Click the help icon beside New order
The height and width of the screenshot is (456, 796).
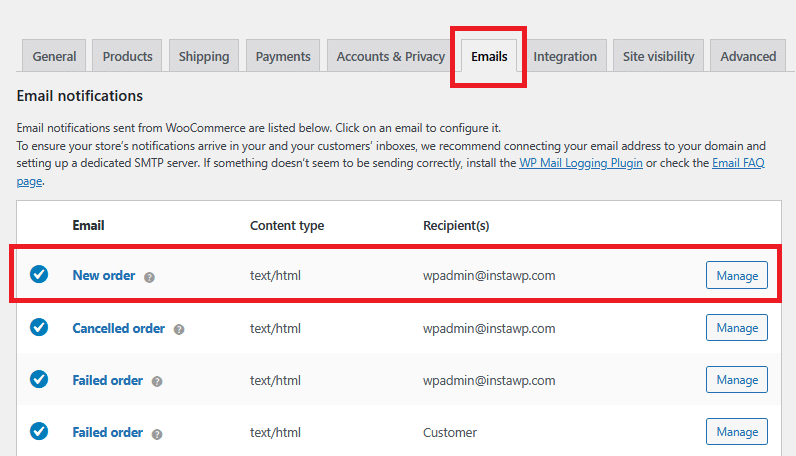[x=149, y=276]
